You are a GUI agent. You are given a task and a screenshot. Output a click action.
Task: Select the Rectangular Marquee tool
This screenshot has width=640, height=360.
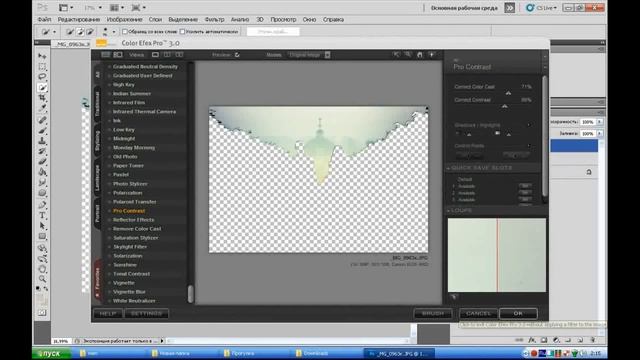(x=42, y=66)
